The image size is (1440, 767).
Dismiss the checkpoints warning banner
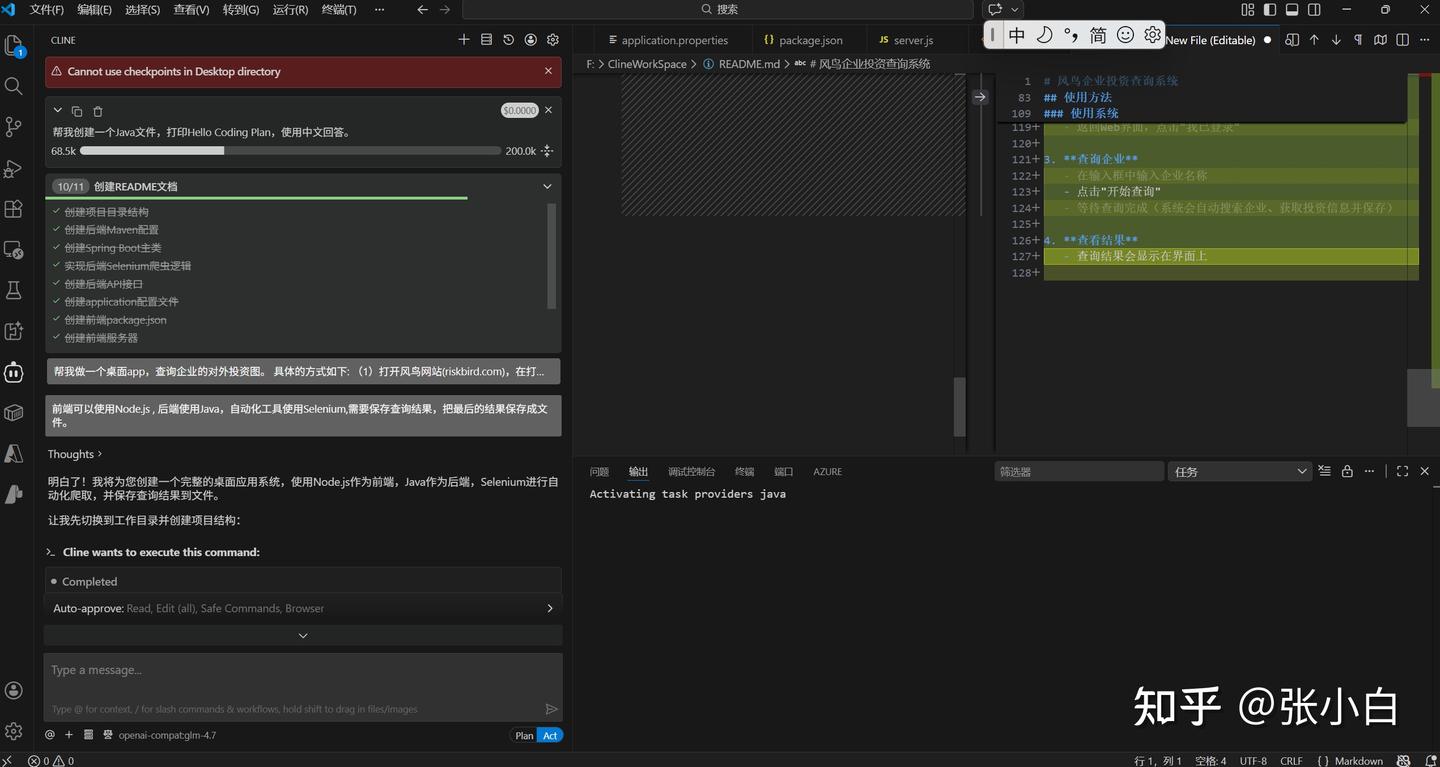(x=548, y=71)
